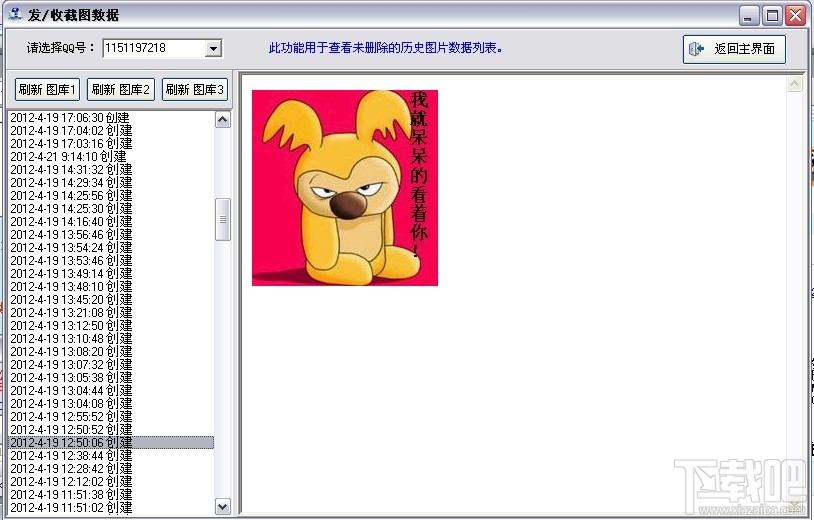Maximize the 发/收截图数据 window

[772, 16]
